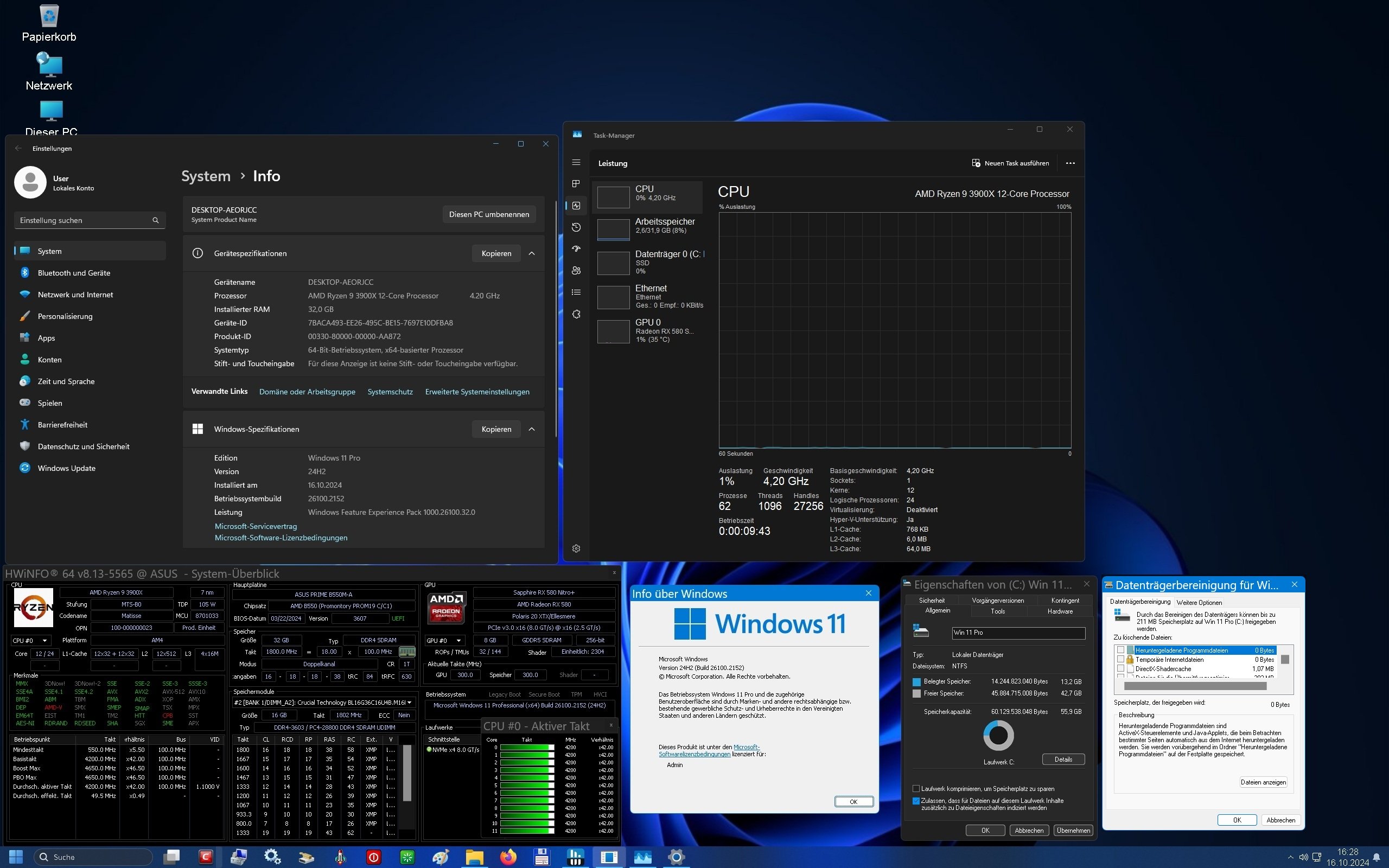Image resolution: width=1389 pixels, height=868 pixels.
Task: Launch Firefox from the taskbar
Action: 508,857
